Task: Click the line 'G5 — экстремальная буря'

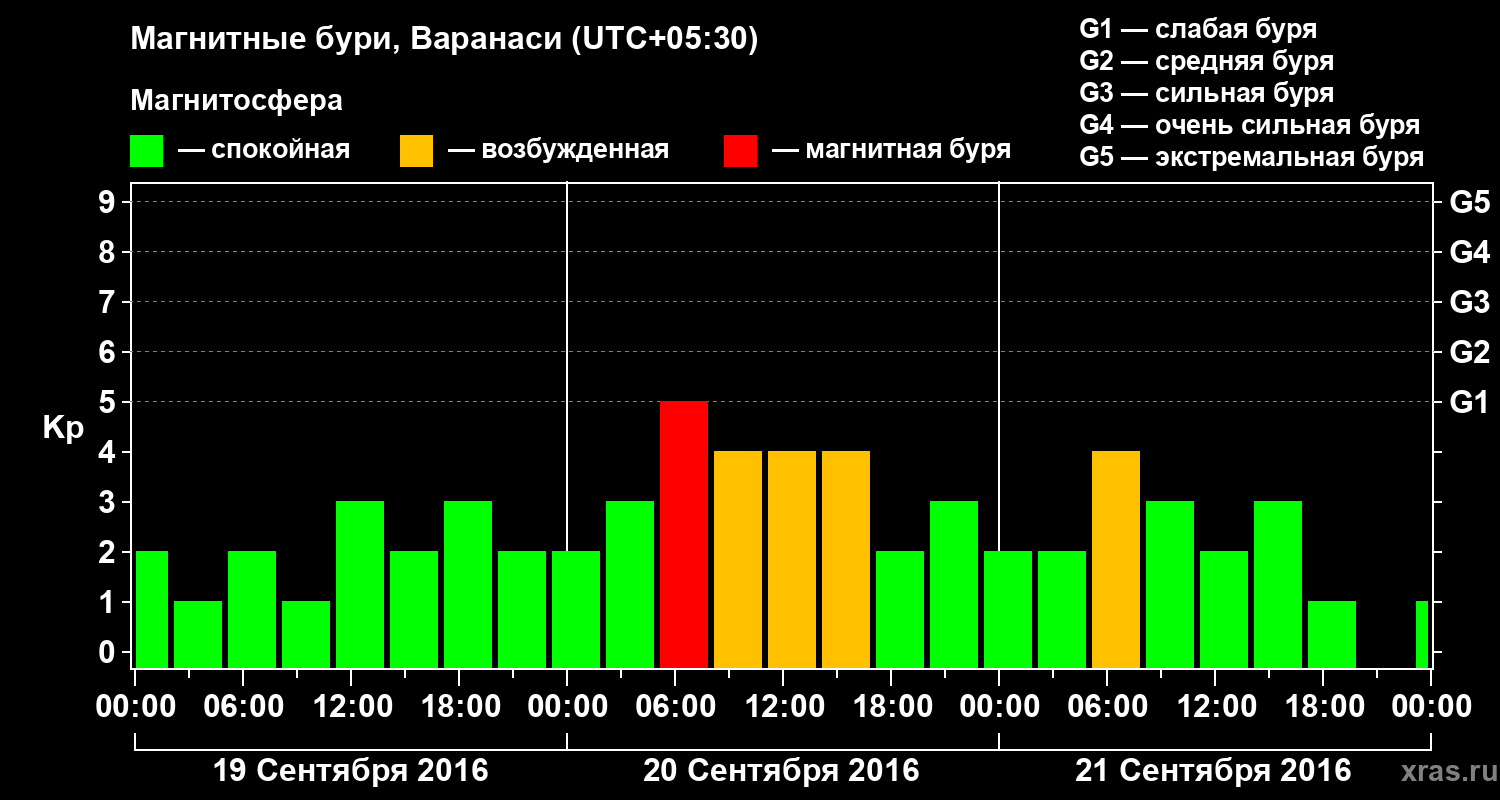Action: click(x=1251, y=158)
